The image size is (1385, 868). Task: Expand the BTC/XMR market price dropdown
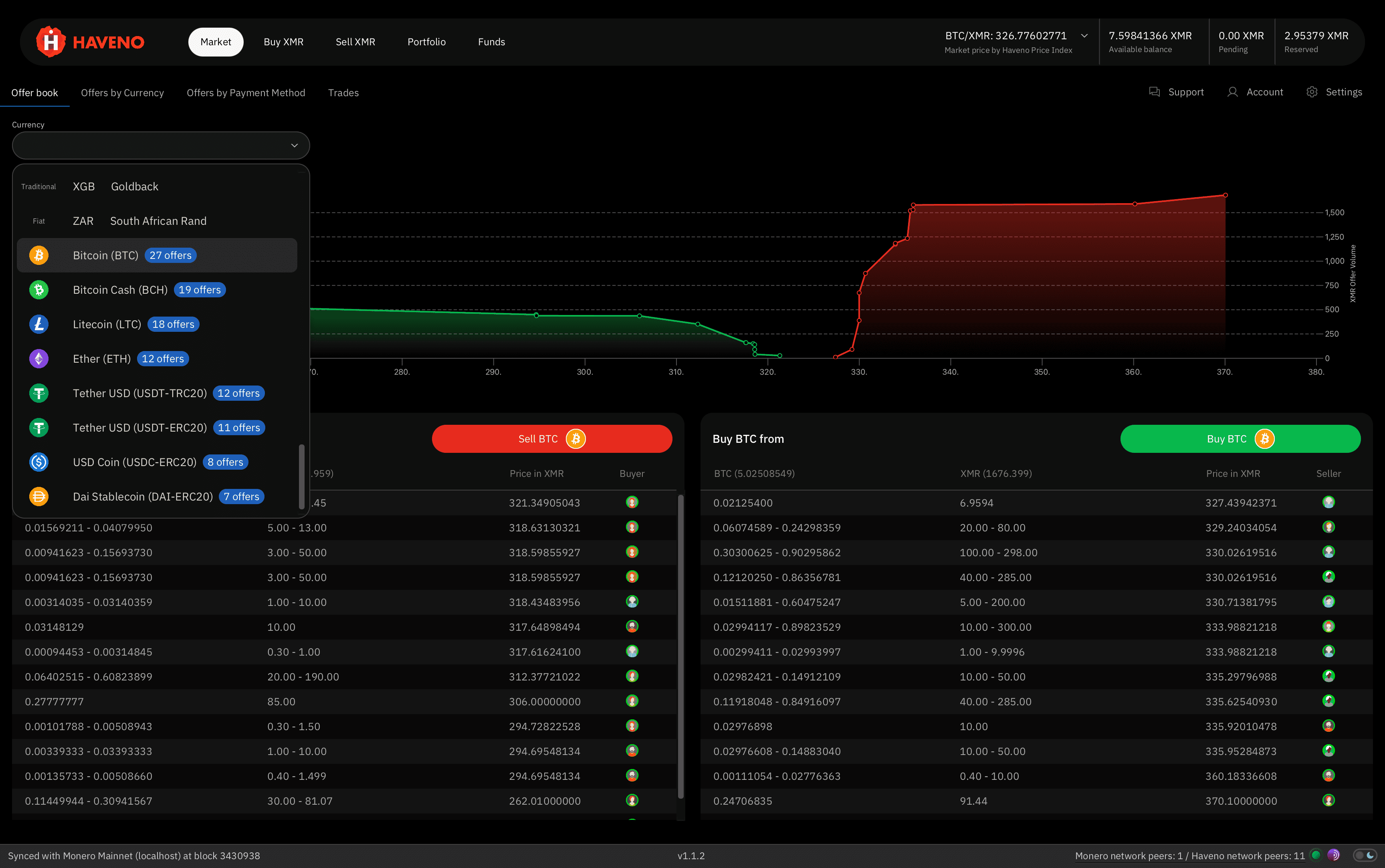1084,36
